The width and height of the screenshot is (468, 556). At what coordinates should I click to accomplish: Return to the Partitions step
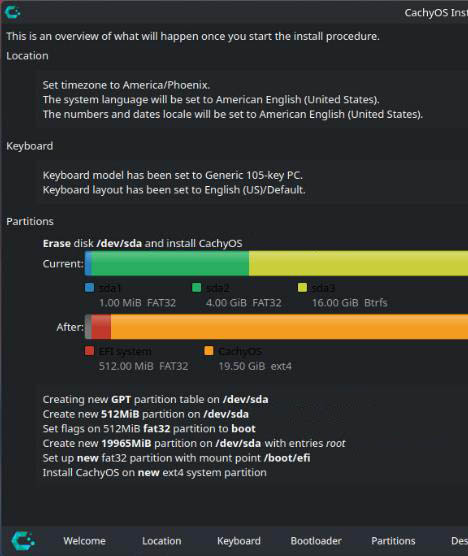click(393, 541)
